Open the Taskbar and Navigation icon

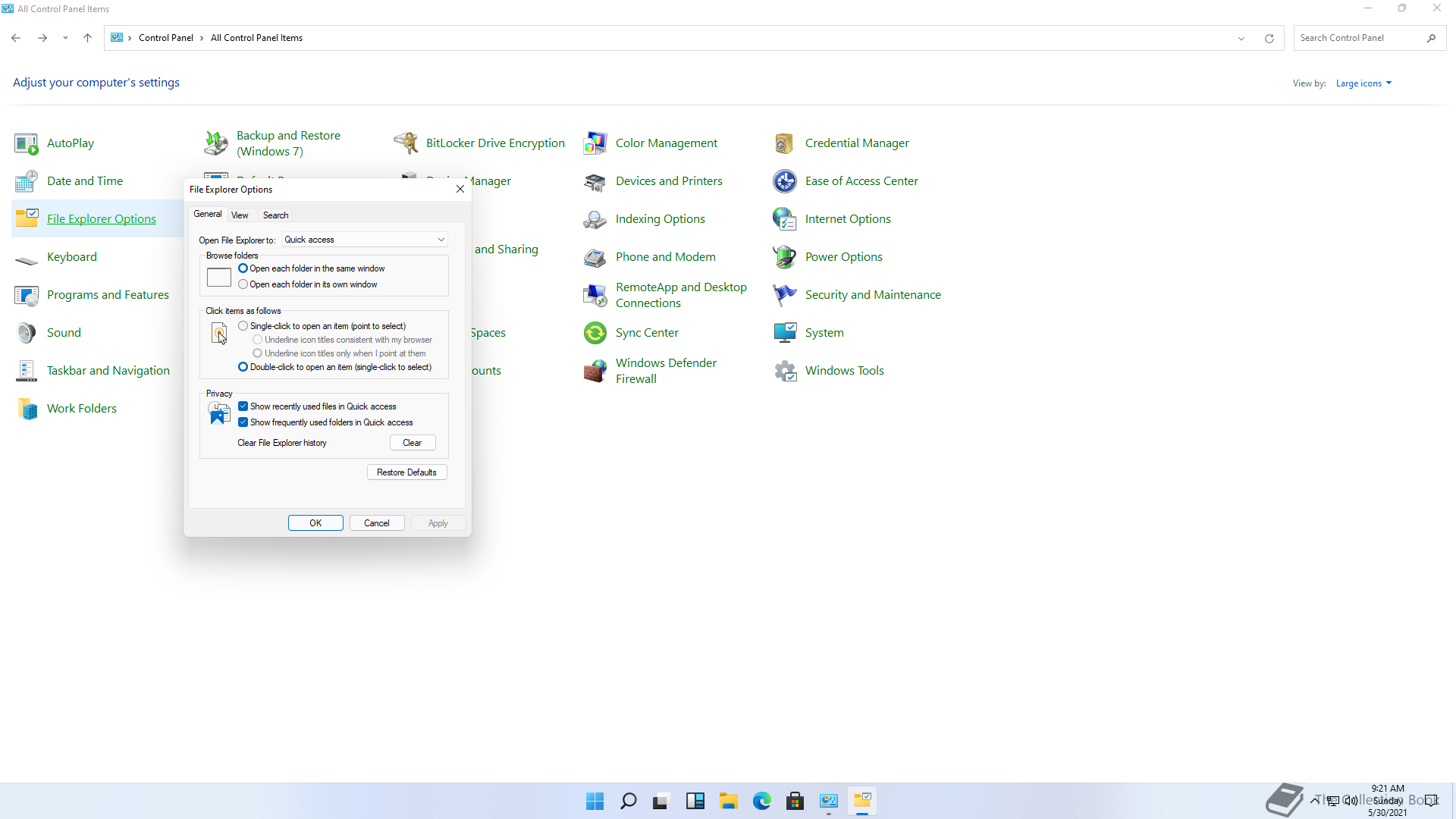click(x=27, y=371)
